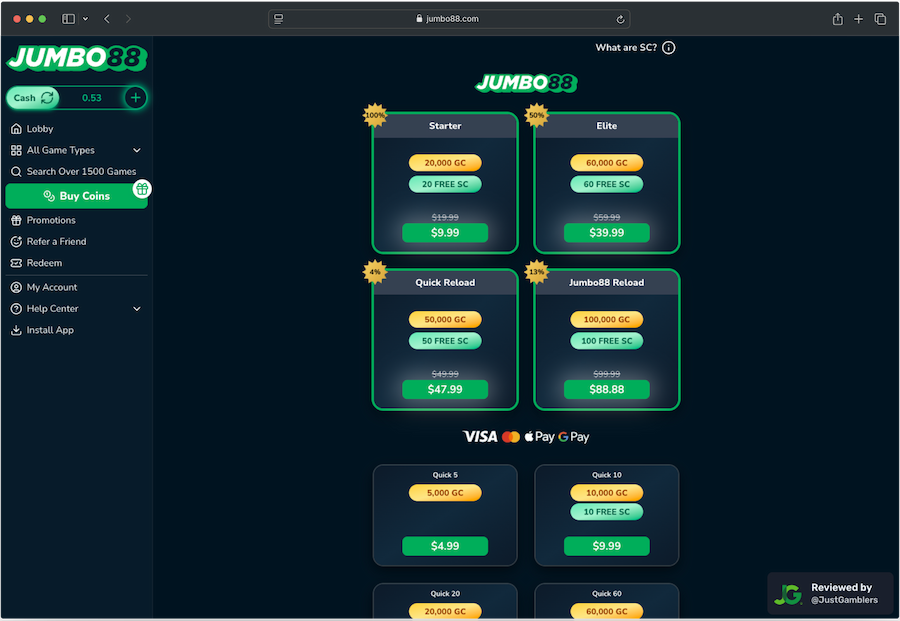900x621 pixels.
Task: Click the 20,000 GC pill on Starter
Action: coord(445,163)
